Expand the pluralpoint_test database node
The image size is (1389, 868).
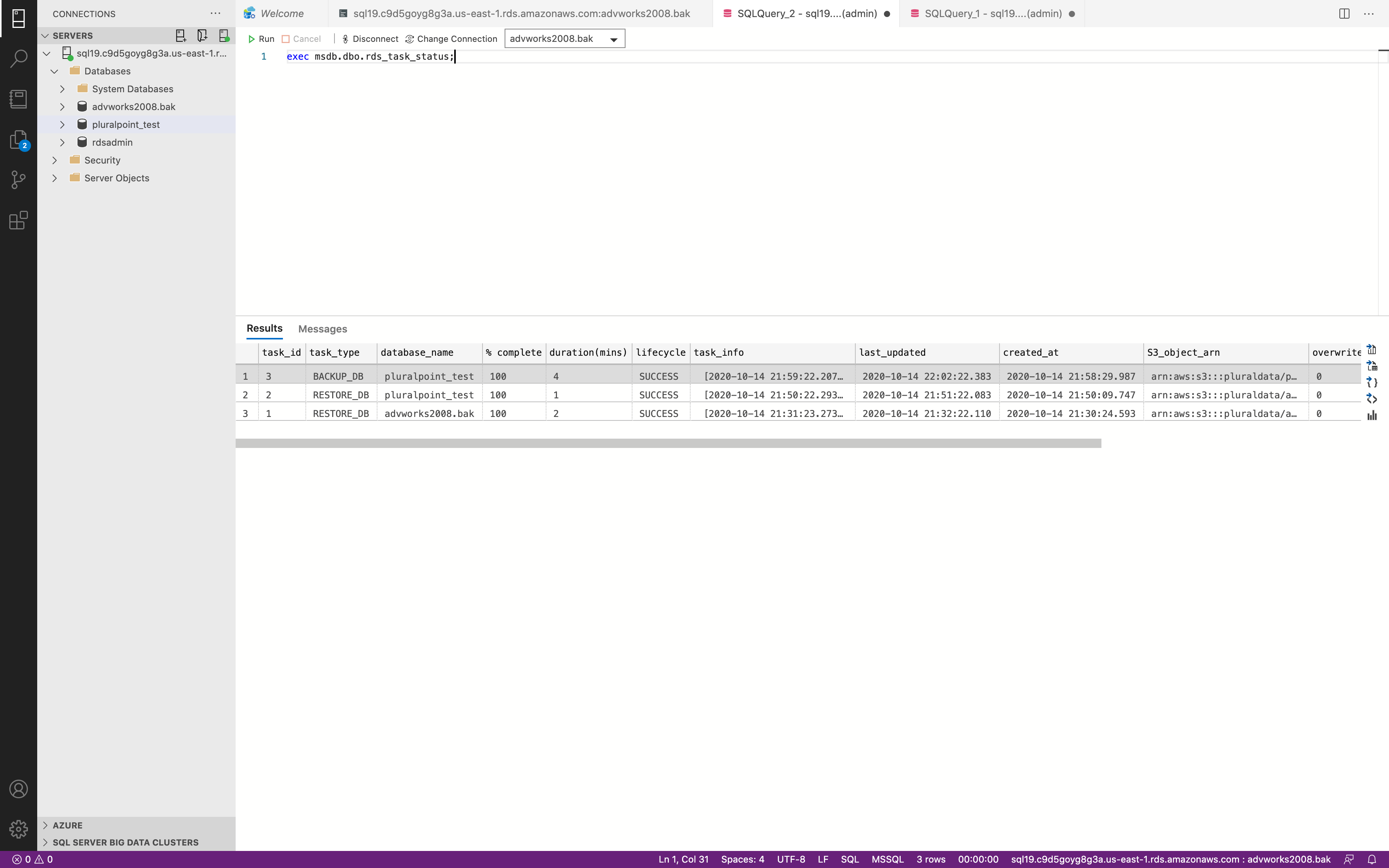coord(62,124)
